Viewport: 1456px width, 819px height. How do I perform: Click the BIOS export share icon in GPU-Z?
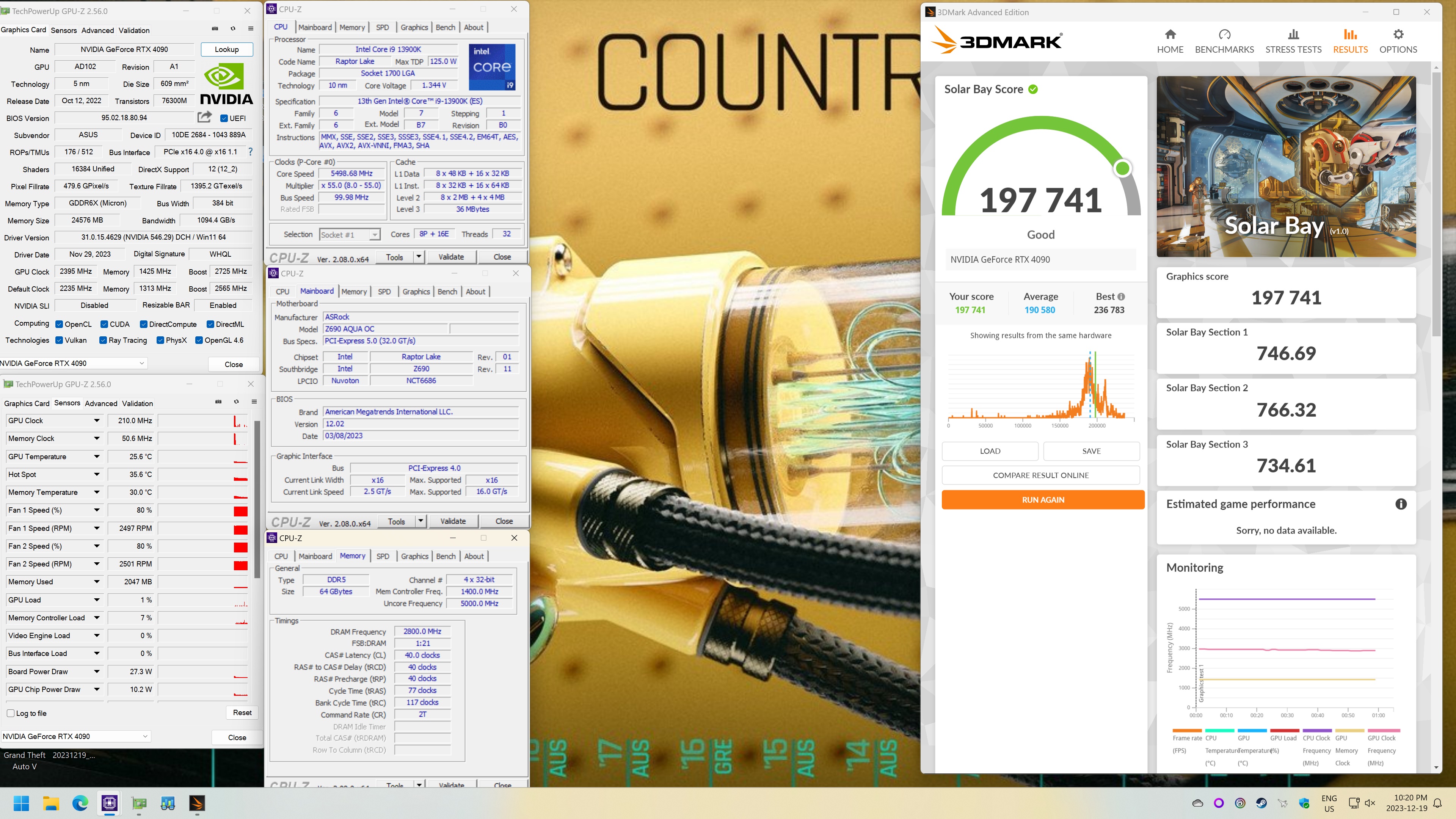coord(205,118)
